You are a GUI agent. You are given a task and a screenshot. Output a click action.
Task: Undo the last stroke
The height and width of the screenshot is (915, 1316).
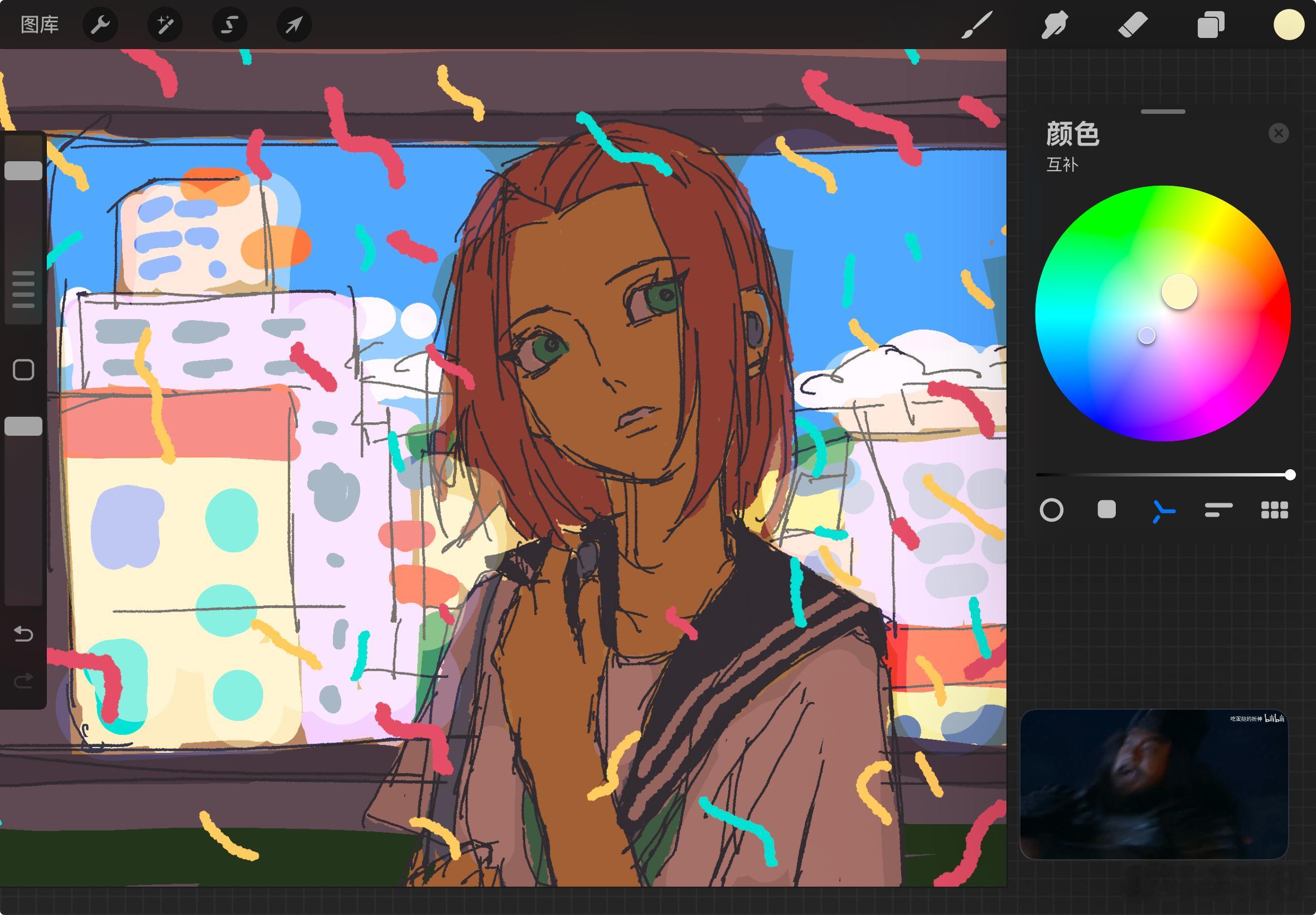click(x=23, y=633)
